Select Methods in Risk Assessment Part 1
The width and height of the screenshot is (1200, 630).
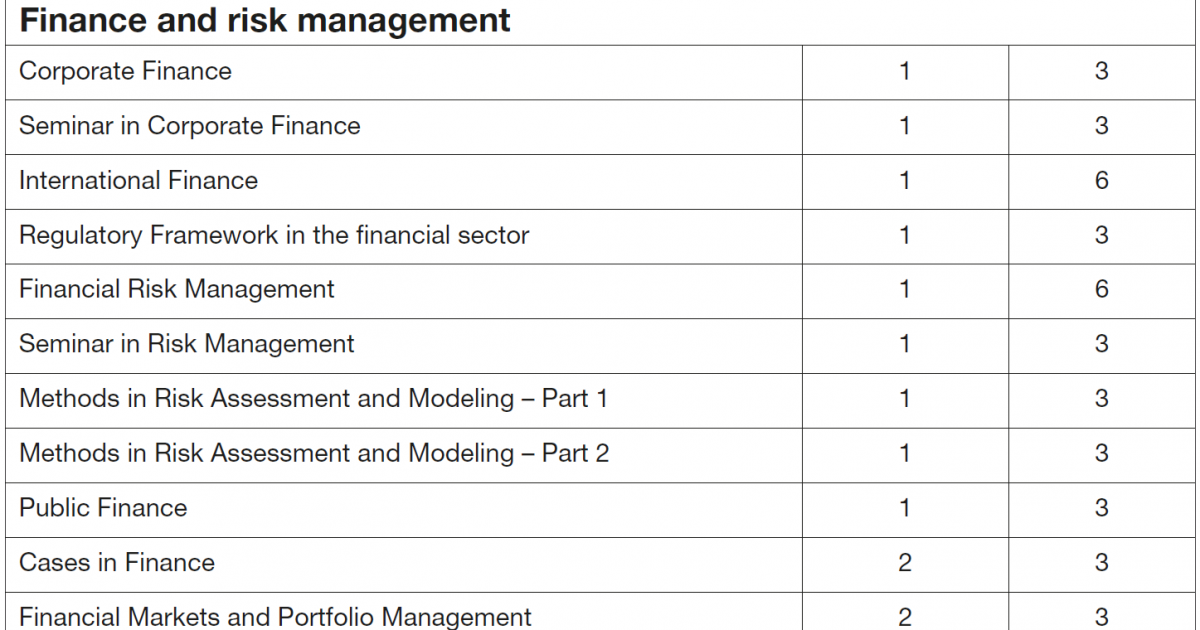pyautogui.click(x=313, y=399)
